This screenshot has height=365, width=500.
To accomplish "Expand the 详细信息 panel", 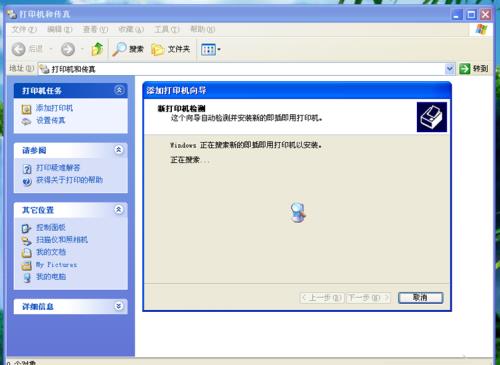I will coord(119,306).
